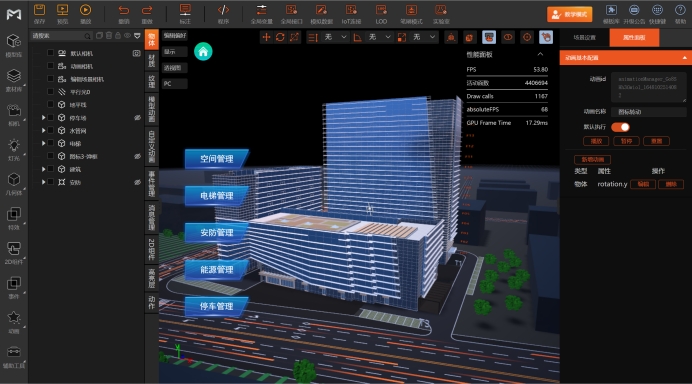692x384 pixels.
Task: Show the hidden 停车场 layer eye icon
Action: tap(137, 118)
